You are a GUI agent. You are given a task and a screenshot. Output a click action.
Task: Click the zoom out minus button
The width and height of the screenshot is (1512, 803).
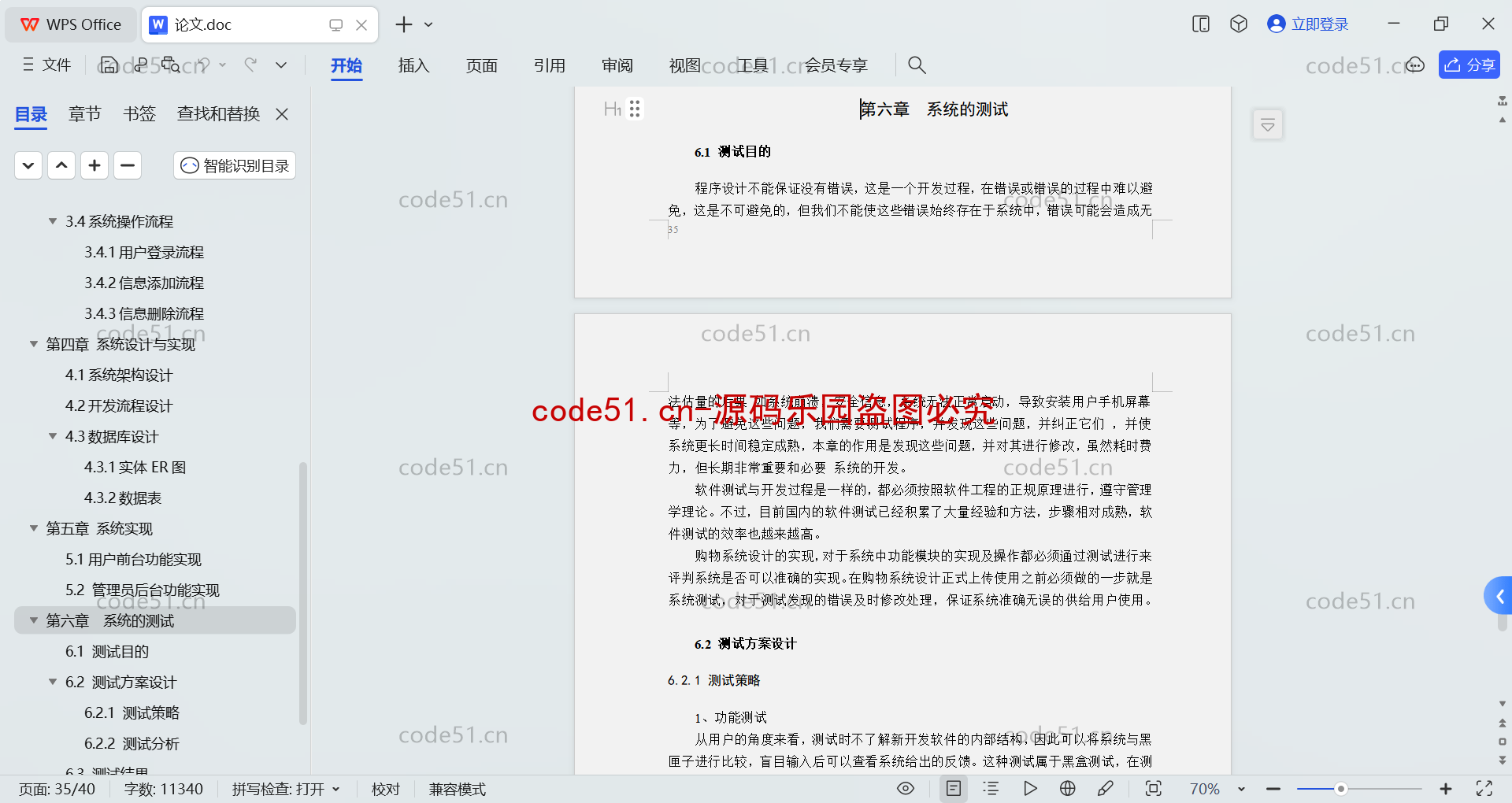tap(1273, 789)
